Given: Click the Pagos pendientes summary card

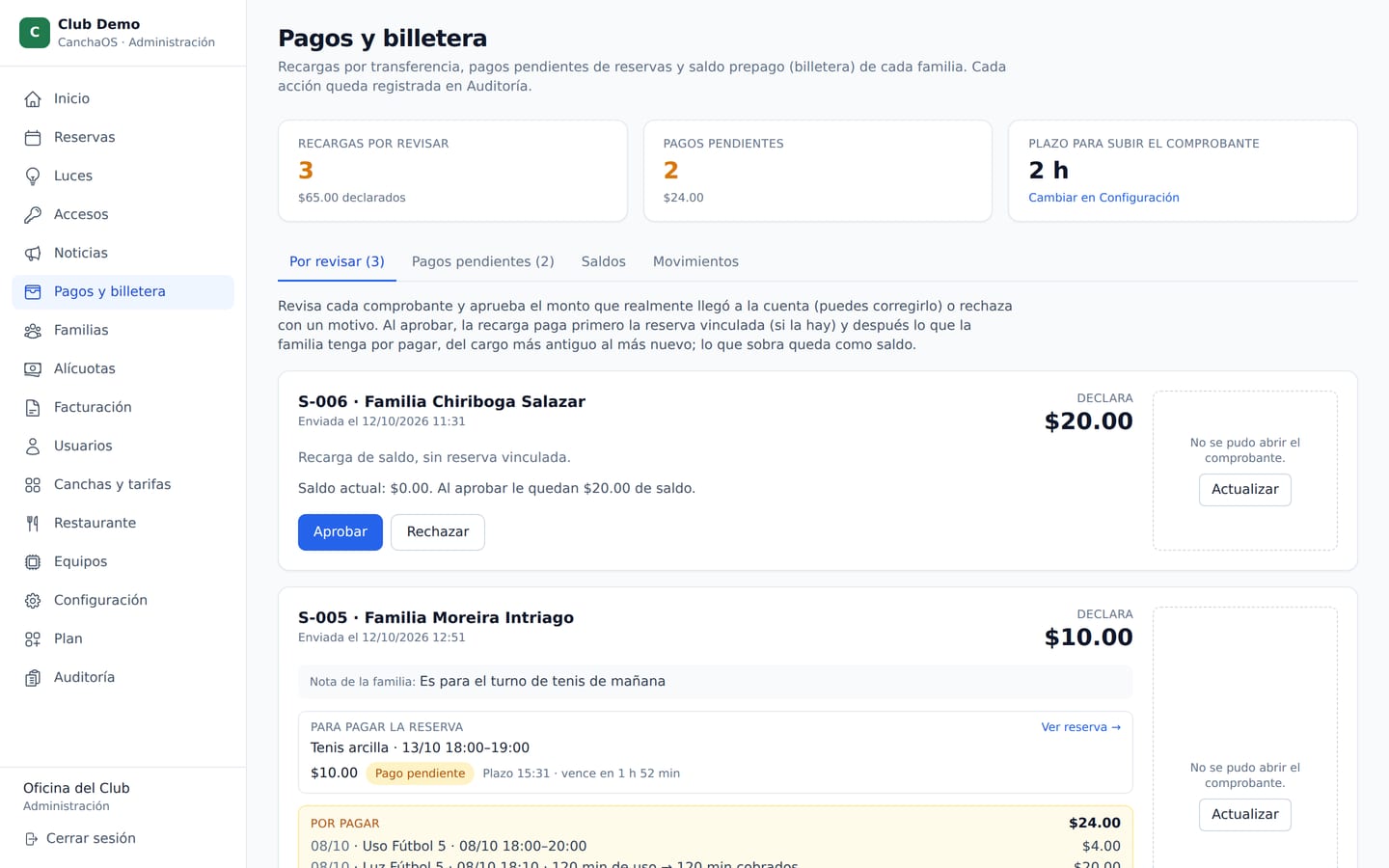Looking at the screenshot, I should (818, 171).
